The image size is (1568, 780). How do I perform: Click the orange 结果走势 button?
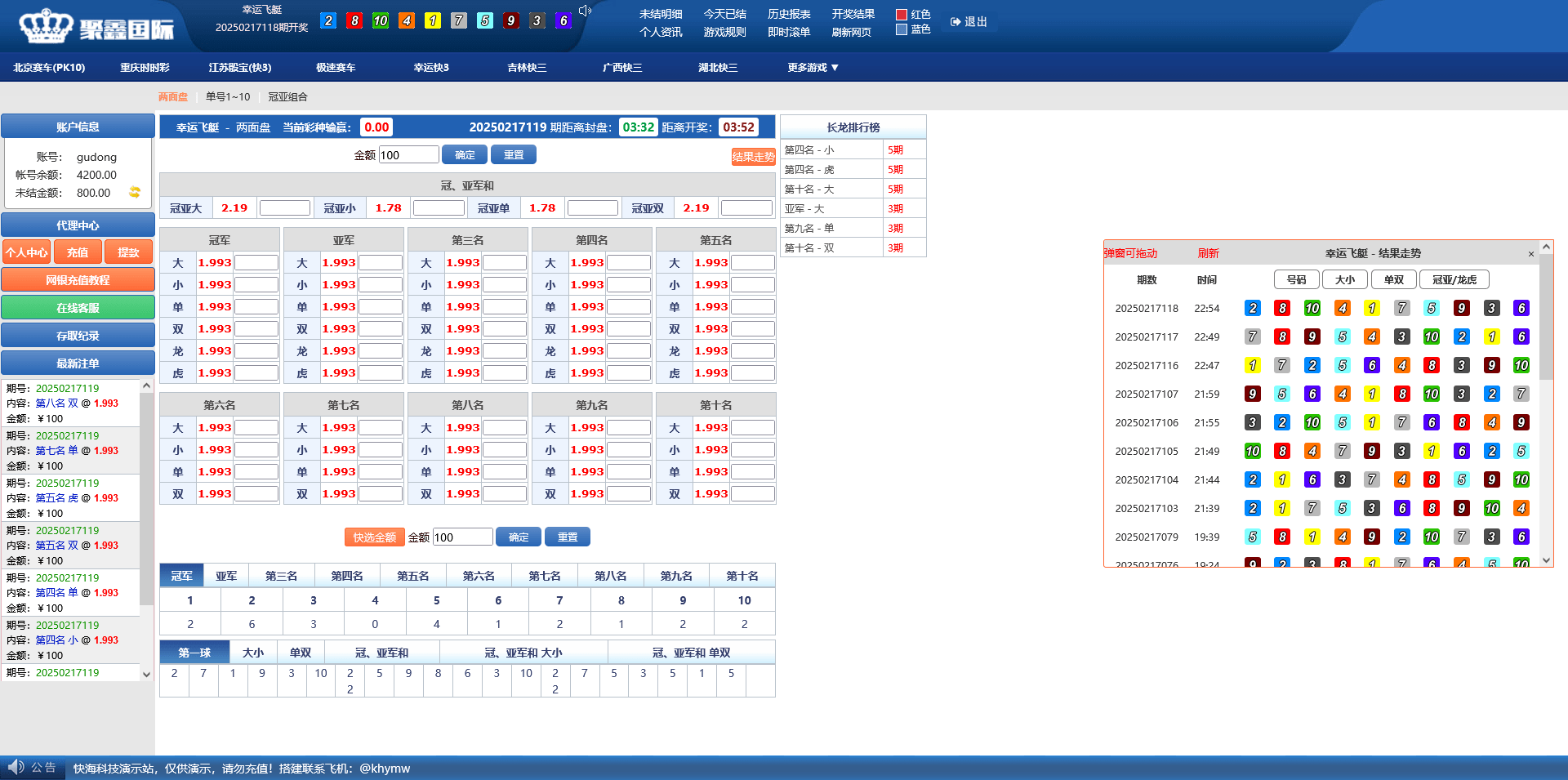[752, 157]
